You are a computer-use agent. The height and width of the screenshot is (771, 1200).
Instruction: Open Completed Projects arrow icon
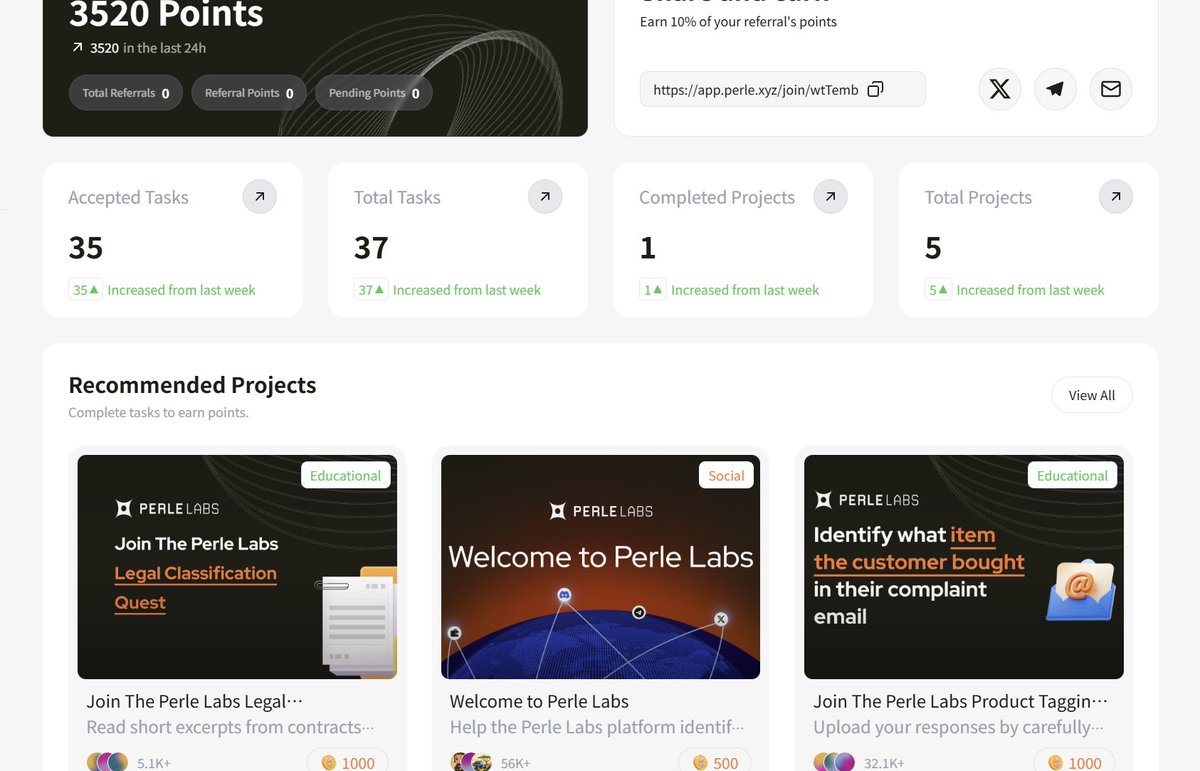pyautogui.click(x=830, y=197)
